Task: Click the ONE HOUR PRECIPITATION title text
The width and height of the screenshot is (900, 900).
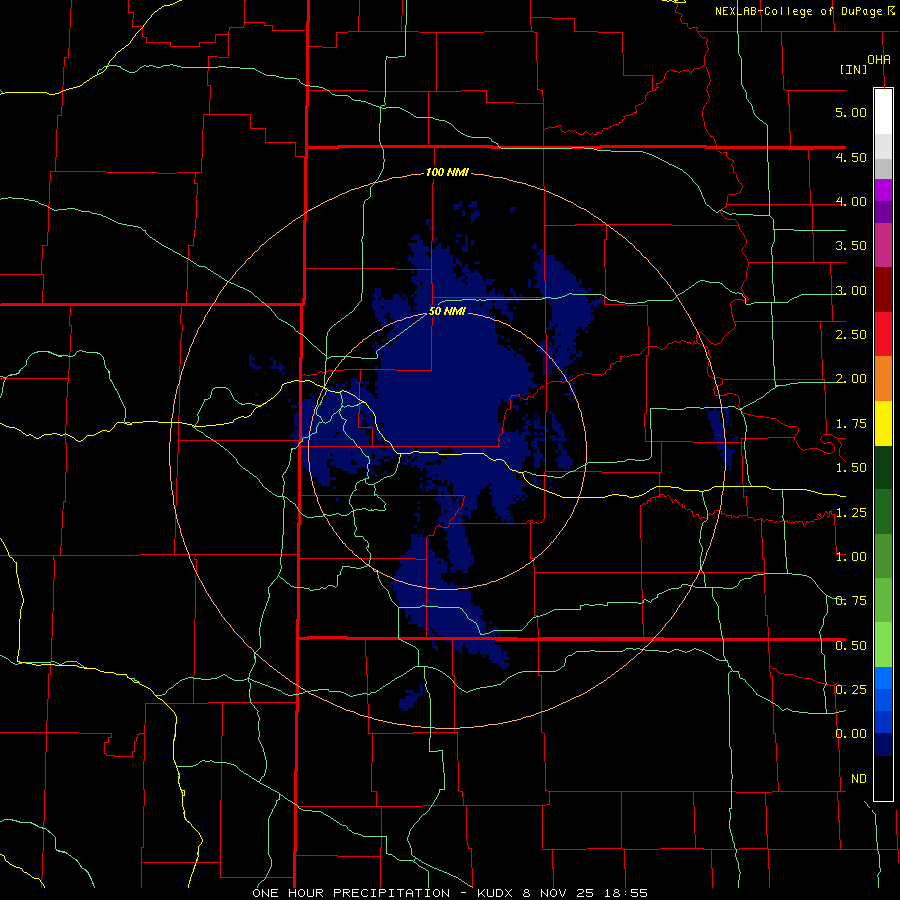Action: click(x=351, y=893)
